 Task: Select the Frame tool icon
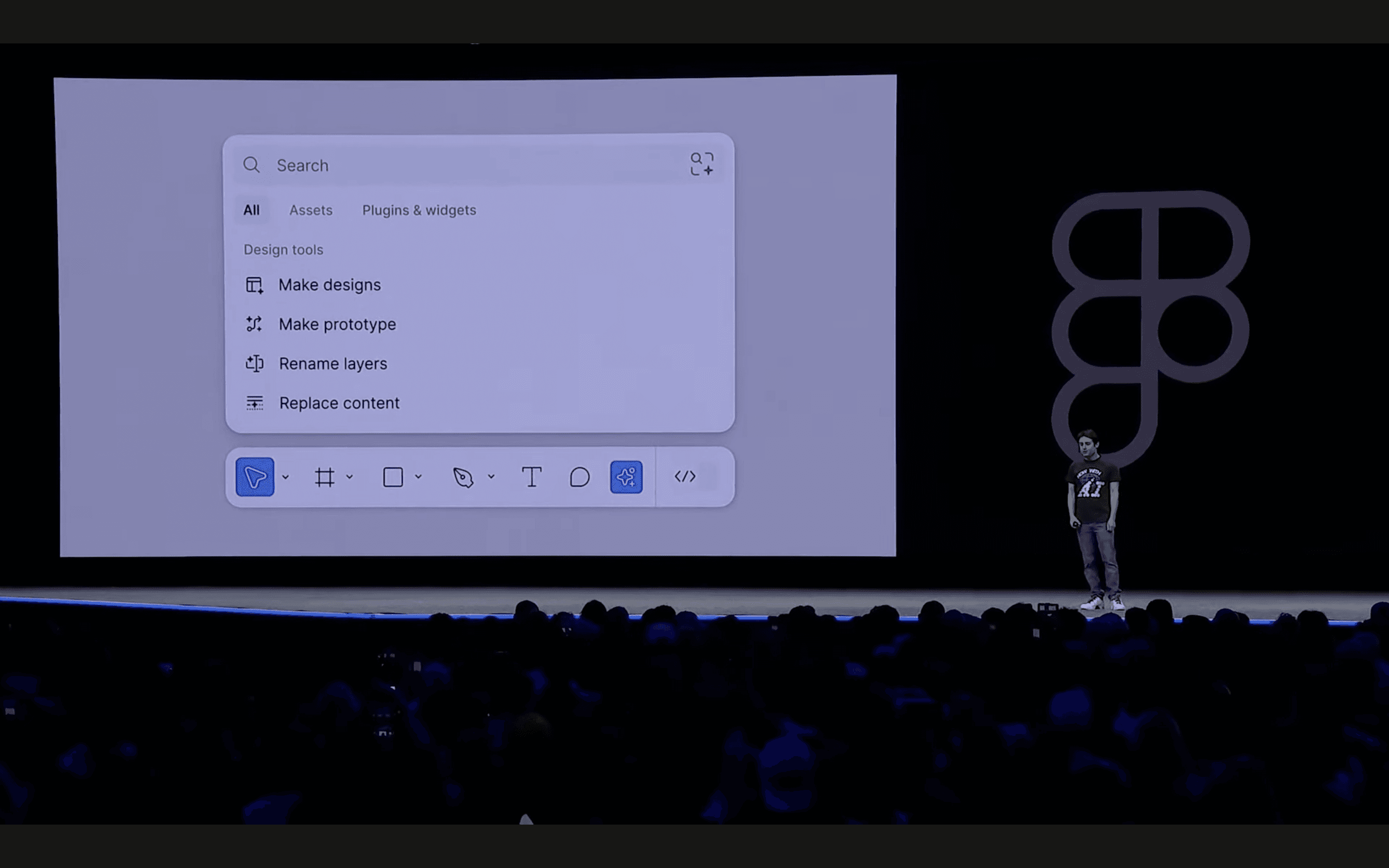point(324,477)
